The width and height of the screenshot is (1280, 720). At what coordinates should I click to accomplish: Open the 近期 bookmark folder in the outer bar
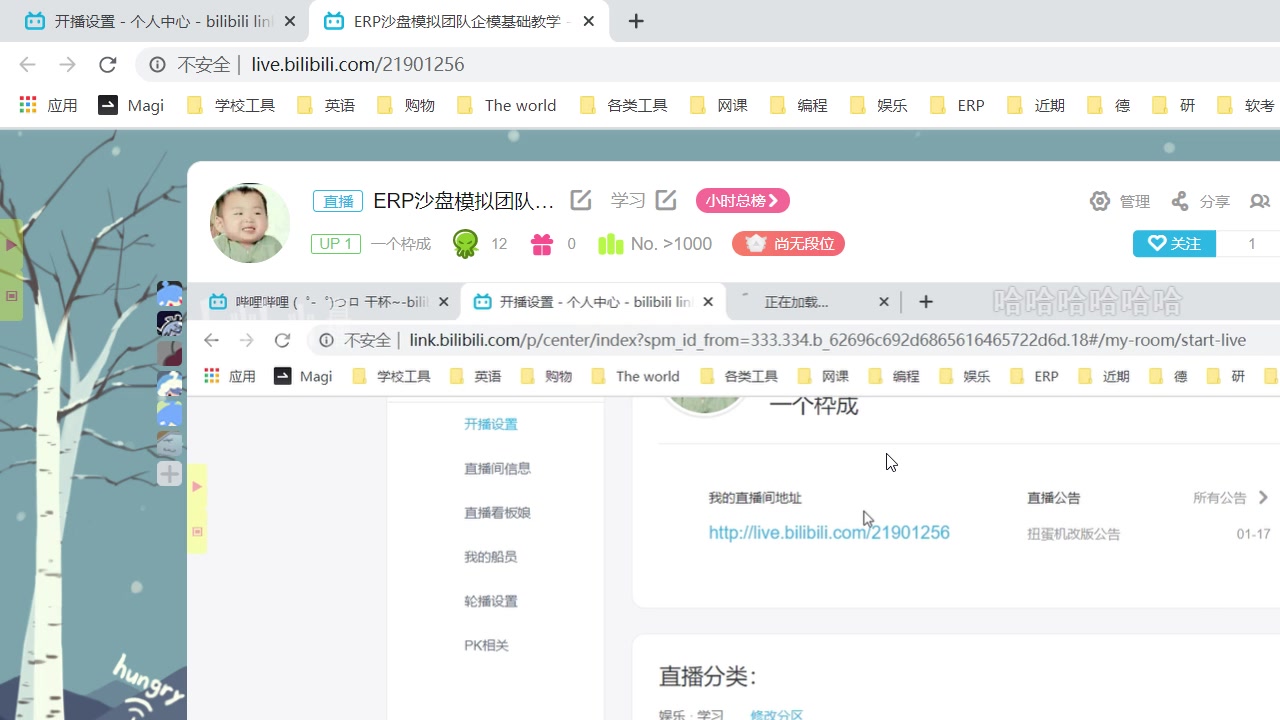pos(1036,105)
